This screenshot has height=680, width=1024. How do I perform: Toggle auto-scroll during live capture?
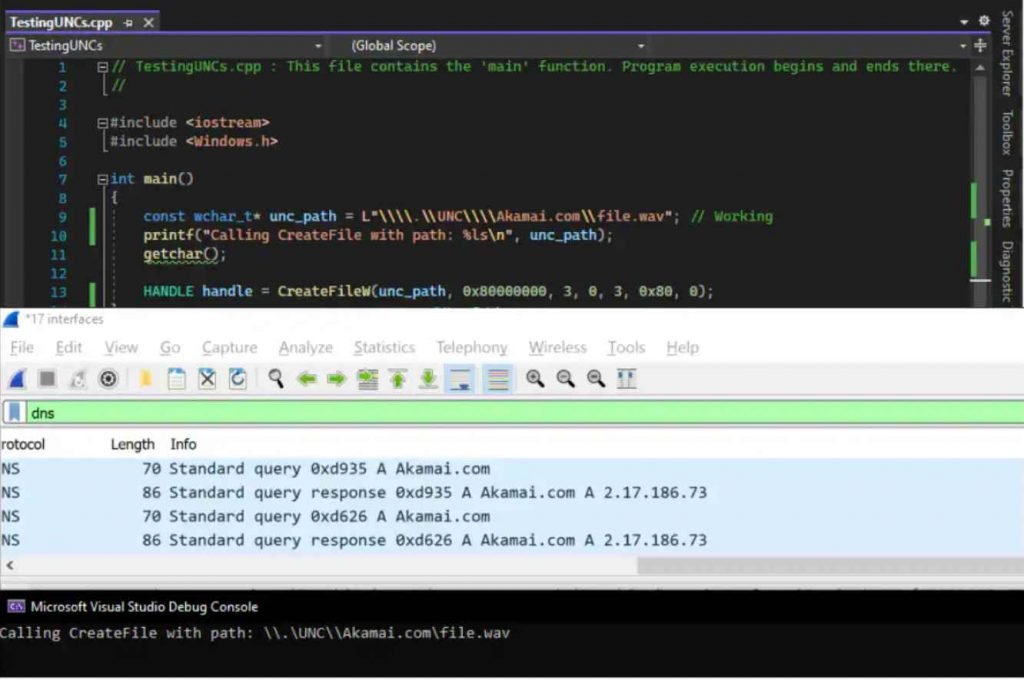460,379
